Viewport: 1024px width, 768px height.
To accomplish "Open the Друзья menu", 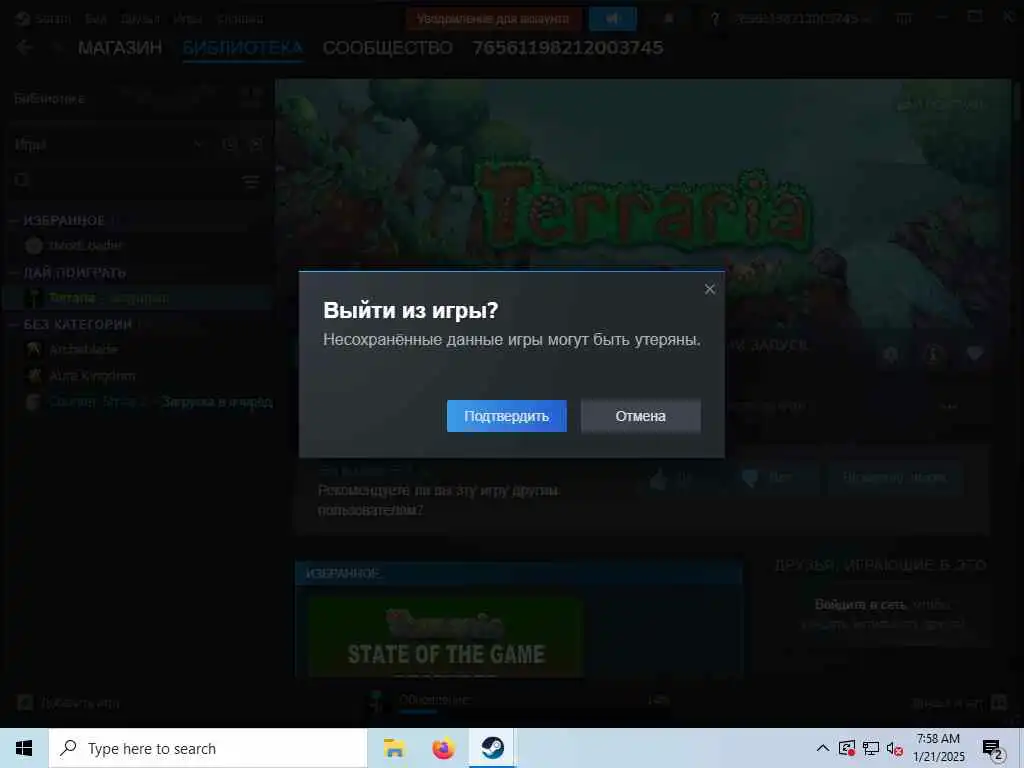I will pos(140,19).
